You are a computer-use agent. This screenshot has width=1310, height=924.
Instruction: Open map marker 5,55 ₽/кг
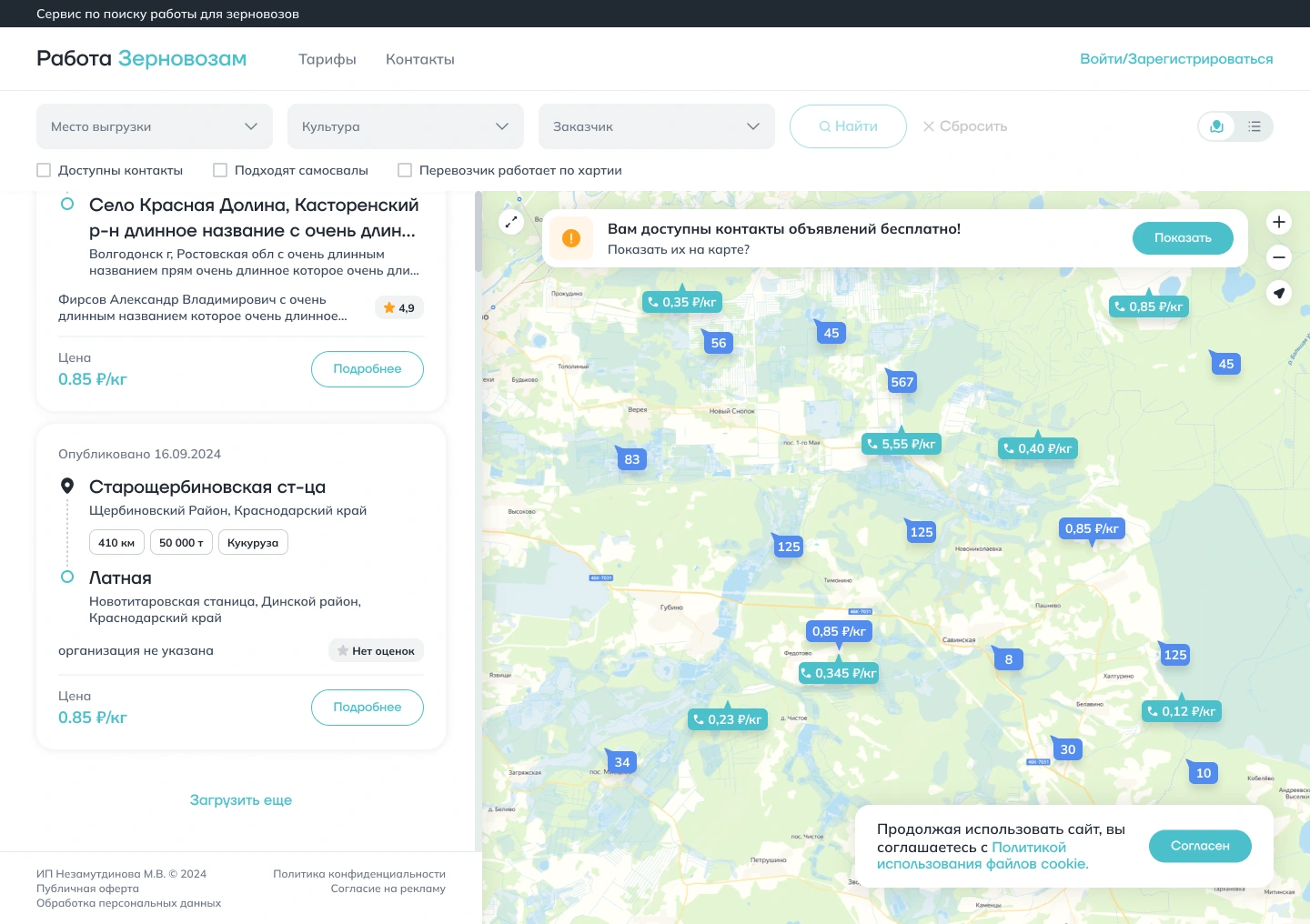point(902,444)
